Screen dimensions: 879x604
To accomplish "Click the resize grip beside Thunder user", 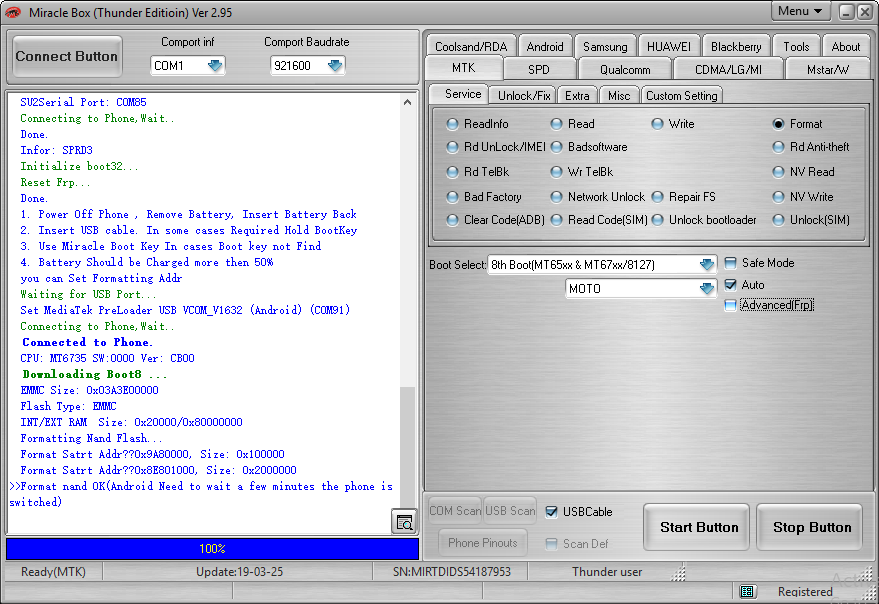I will (678, 573).
